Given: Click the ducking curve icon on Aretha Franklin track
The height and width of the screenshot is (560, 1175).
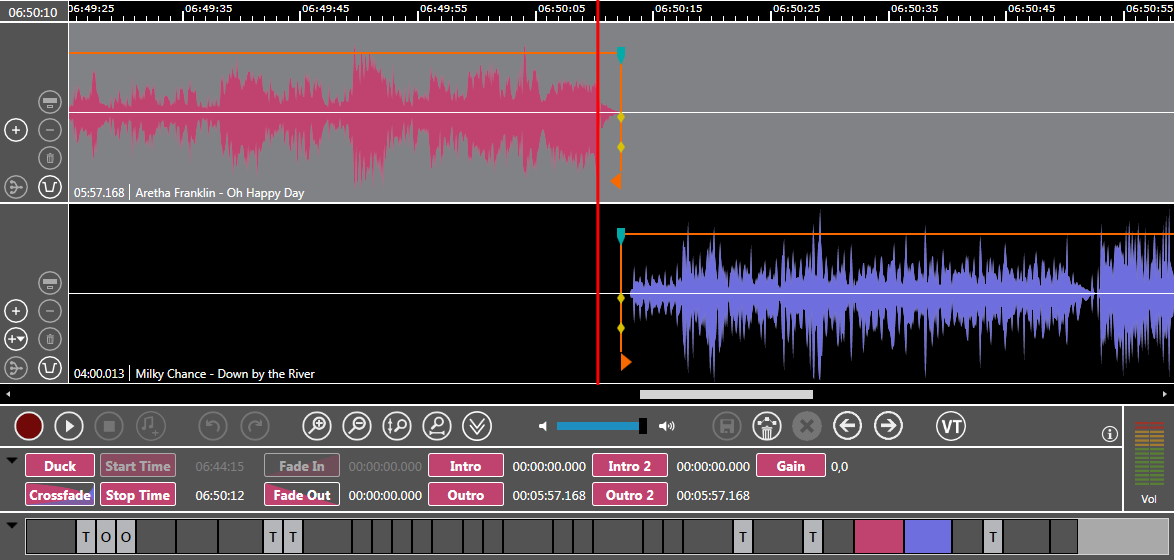Looking at the screenshot, I should 50,187.
